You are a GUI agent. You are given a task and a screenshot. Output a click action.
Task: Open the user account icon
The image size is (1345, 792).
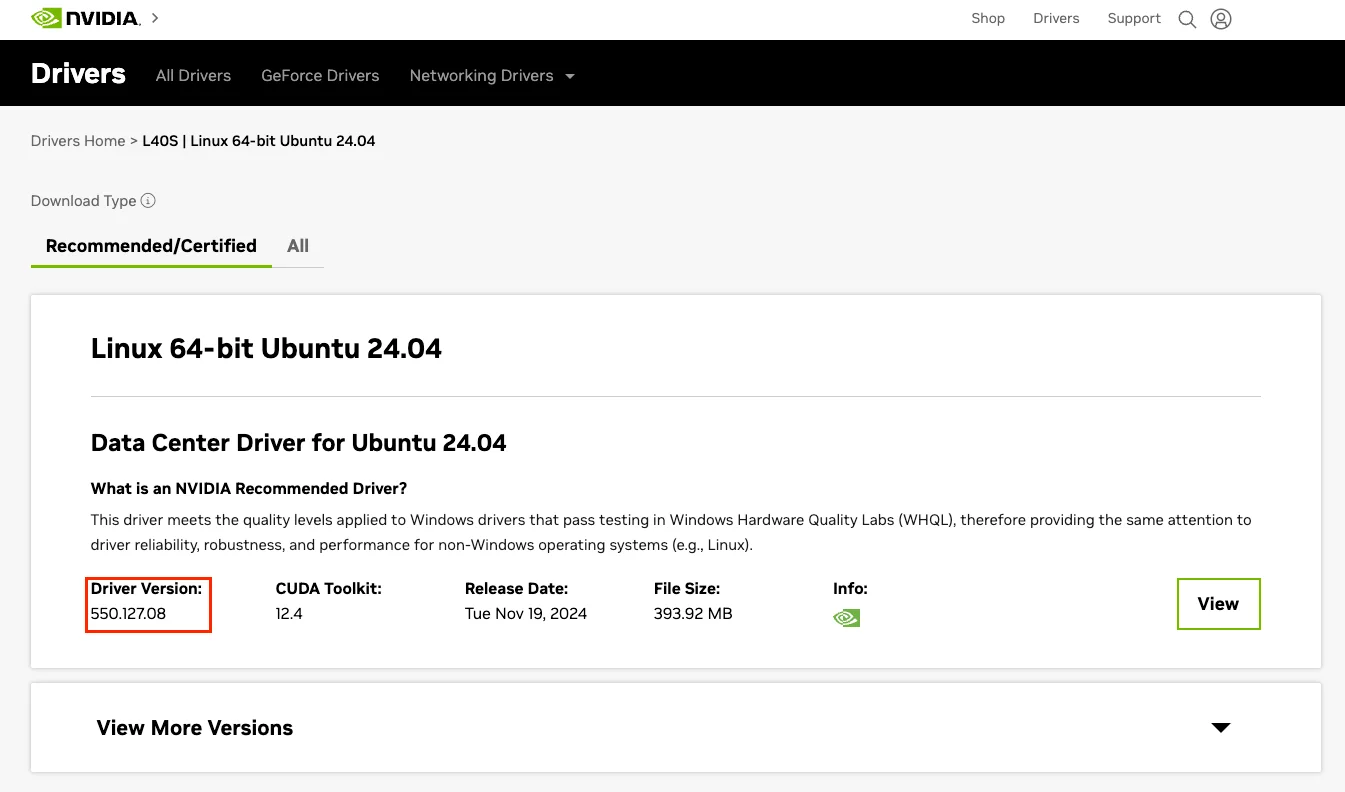(x=1221, y=19)
